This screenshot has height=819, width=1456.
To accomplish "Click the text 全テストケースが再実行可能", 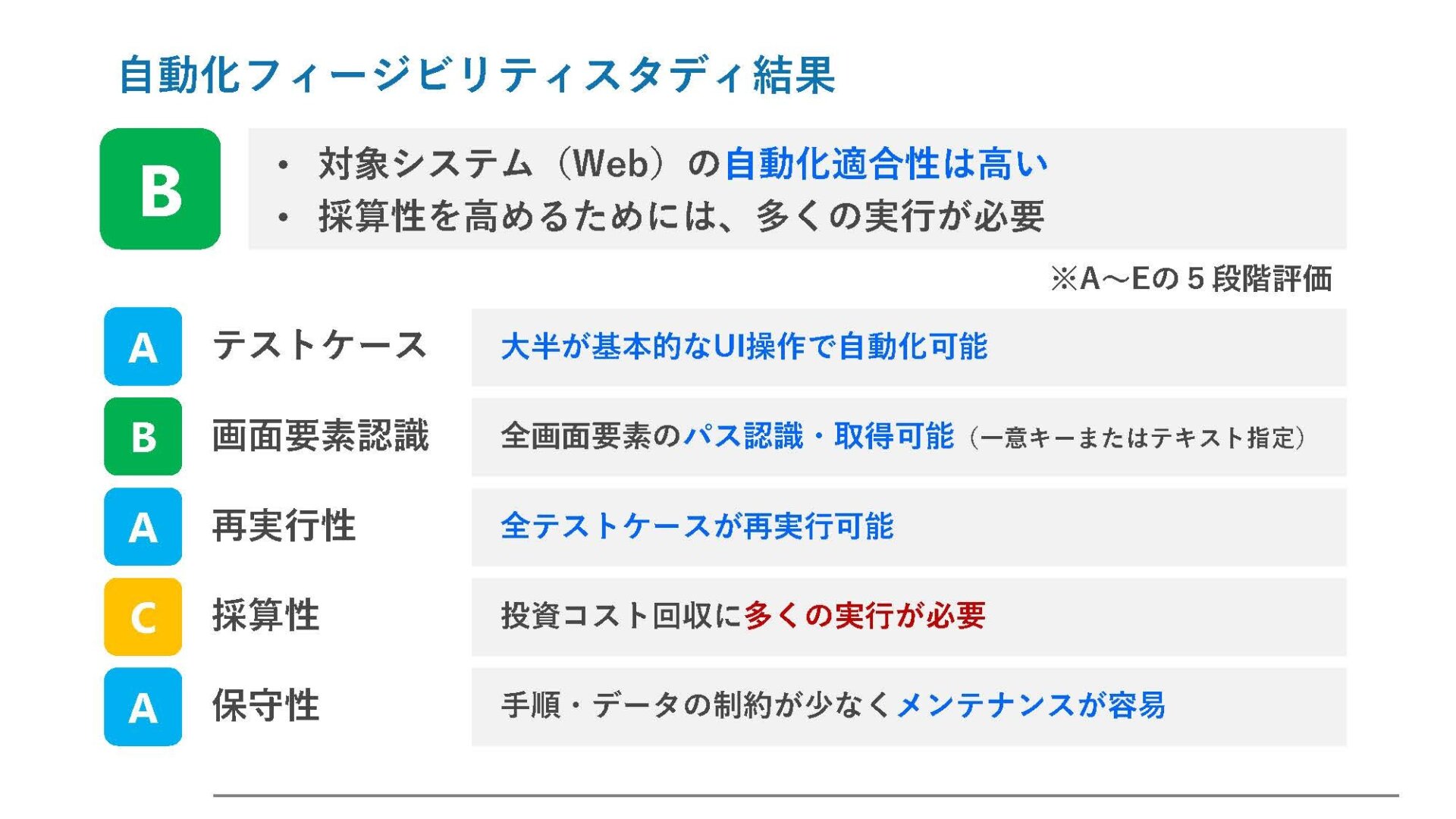I will click(x=697, y=526).
